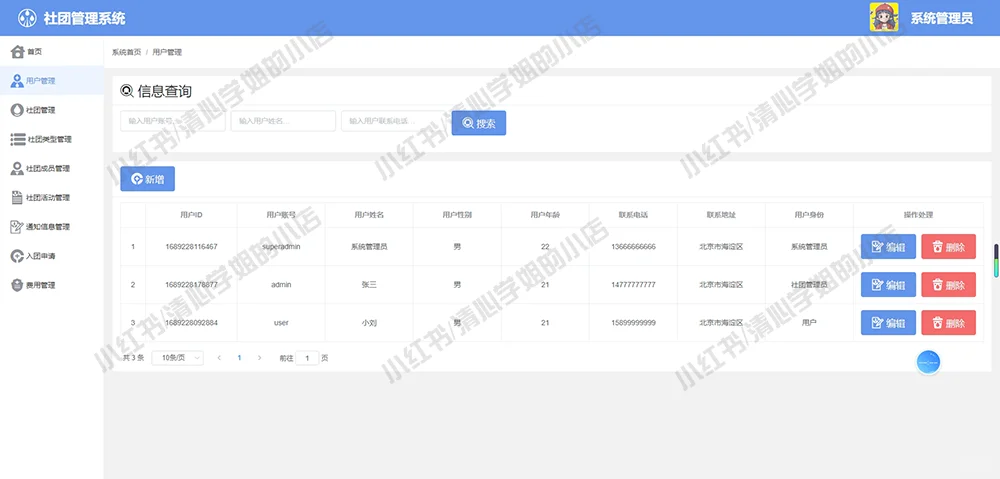Click the 社团活动管理 activity icon
1000x479 pixels.
tap(17, 198)
